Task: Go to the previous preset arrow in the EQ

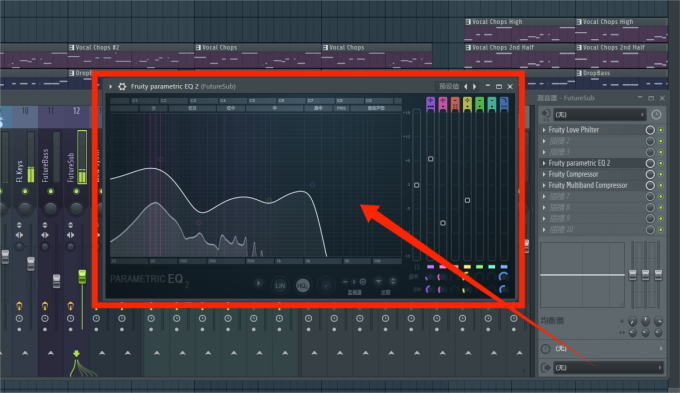Action: point(466,86)
